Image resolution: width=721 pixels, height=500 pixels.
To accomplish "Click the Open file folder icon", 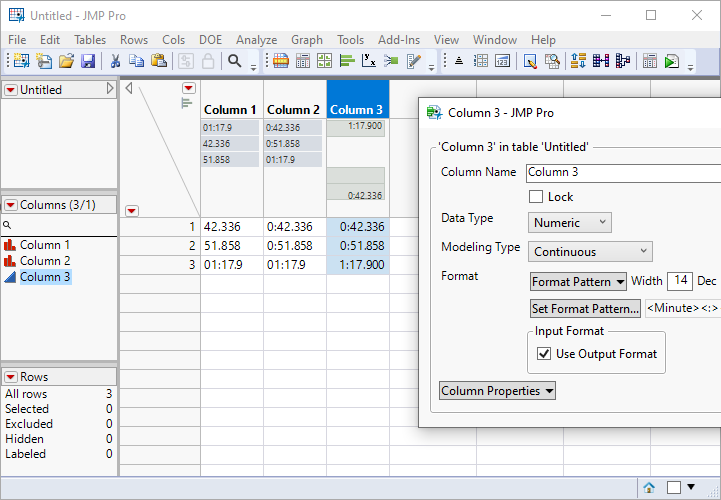I will 66,61.
